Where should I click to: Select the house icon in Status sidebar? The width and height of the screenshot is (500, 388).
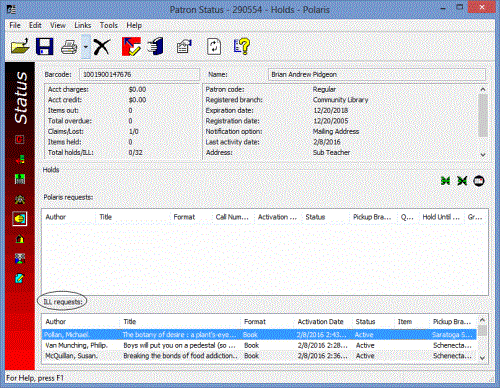pyautogui.click(x=20, y=239)
